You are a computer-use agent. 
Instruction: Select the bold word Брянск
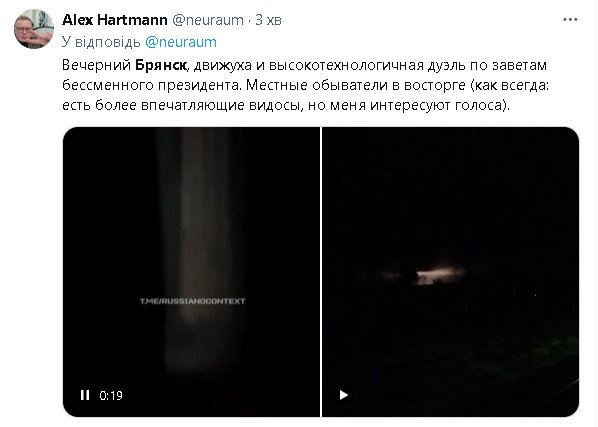(x=161, y=65)
